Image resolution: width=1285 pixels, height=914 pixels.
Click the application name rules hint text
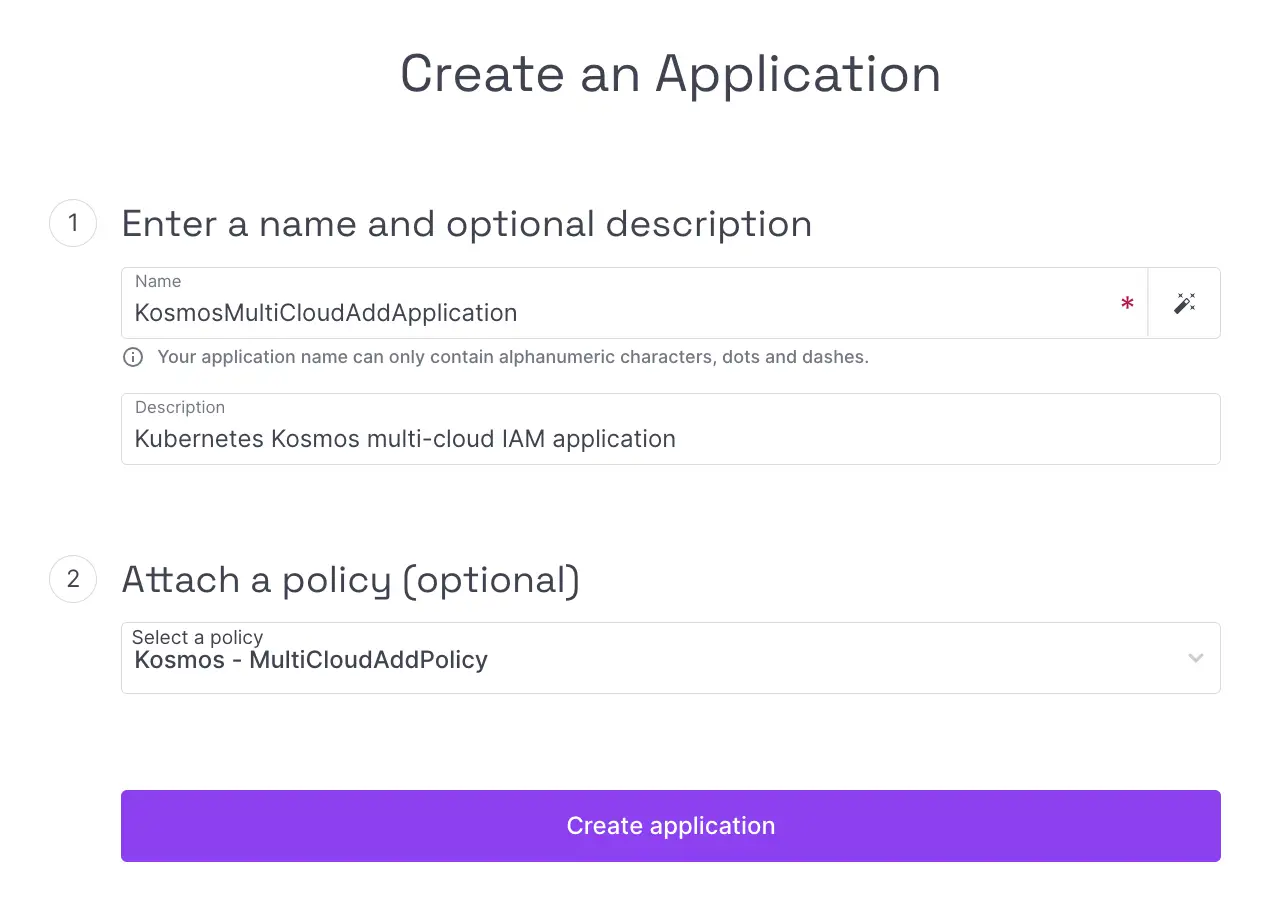tap(513, 357)
